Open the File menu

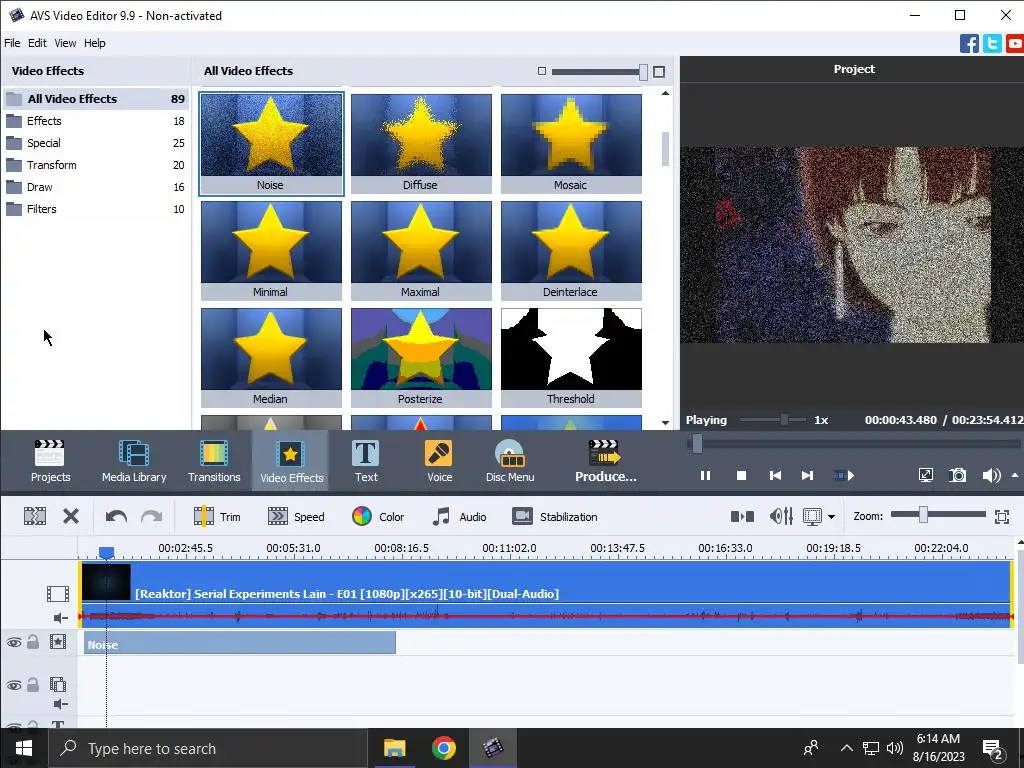12,43
